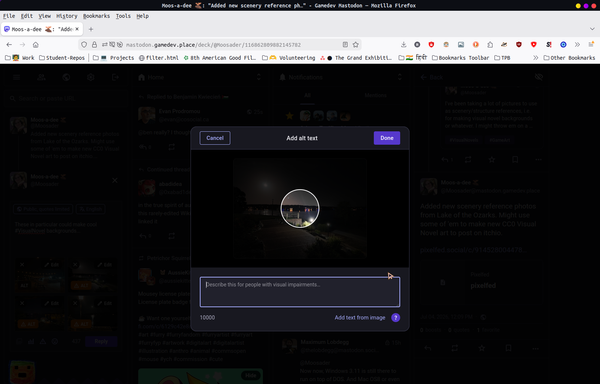Click the dimmed Home column header
Image resolution: width=600 pixels, height=384 pixels.
pos(200,77)
